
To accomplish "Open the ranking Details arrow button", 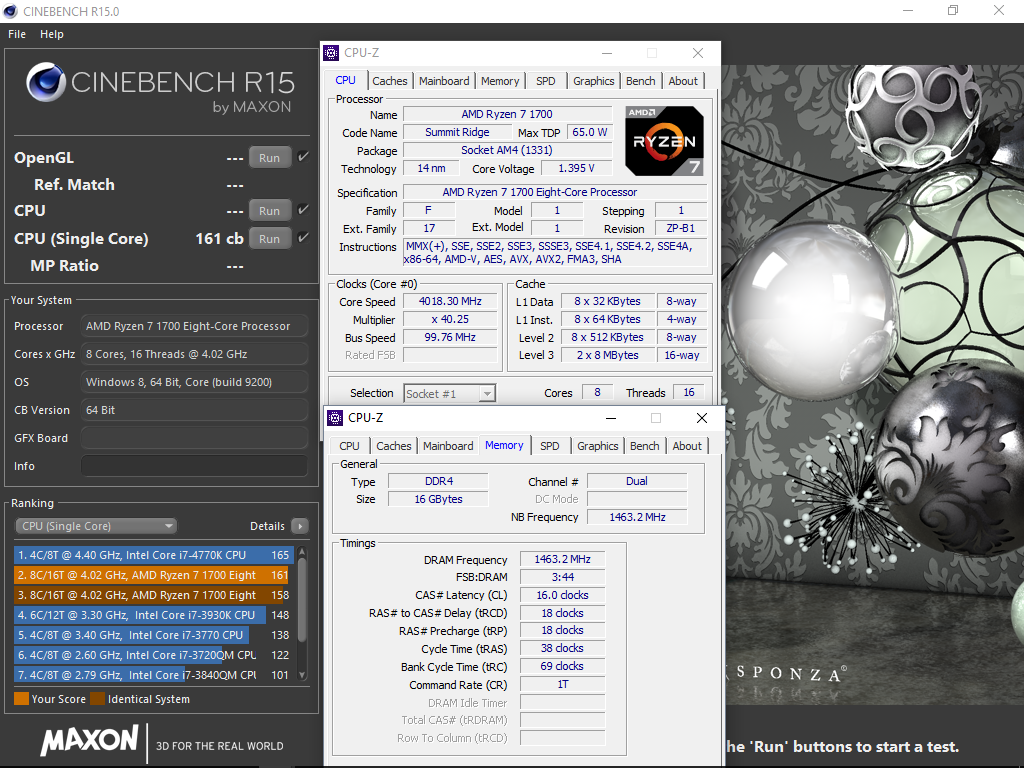I will pyautogui.click(x=300, y=526).
